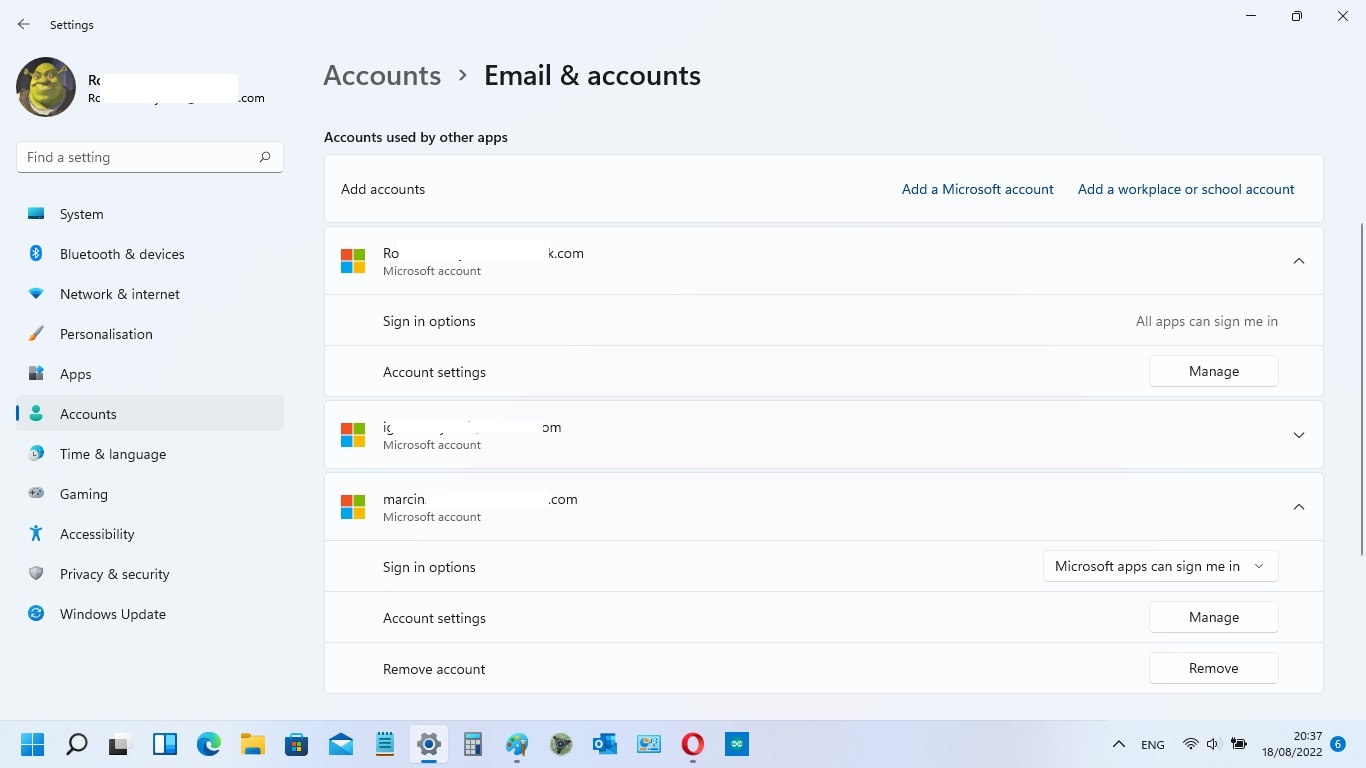
Task: Open Personalisation settings
Action: 150,334
